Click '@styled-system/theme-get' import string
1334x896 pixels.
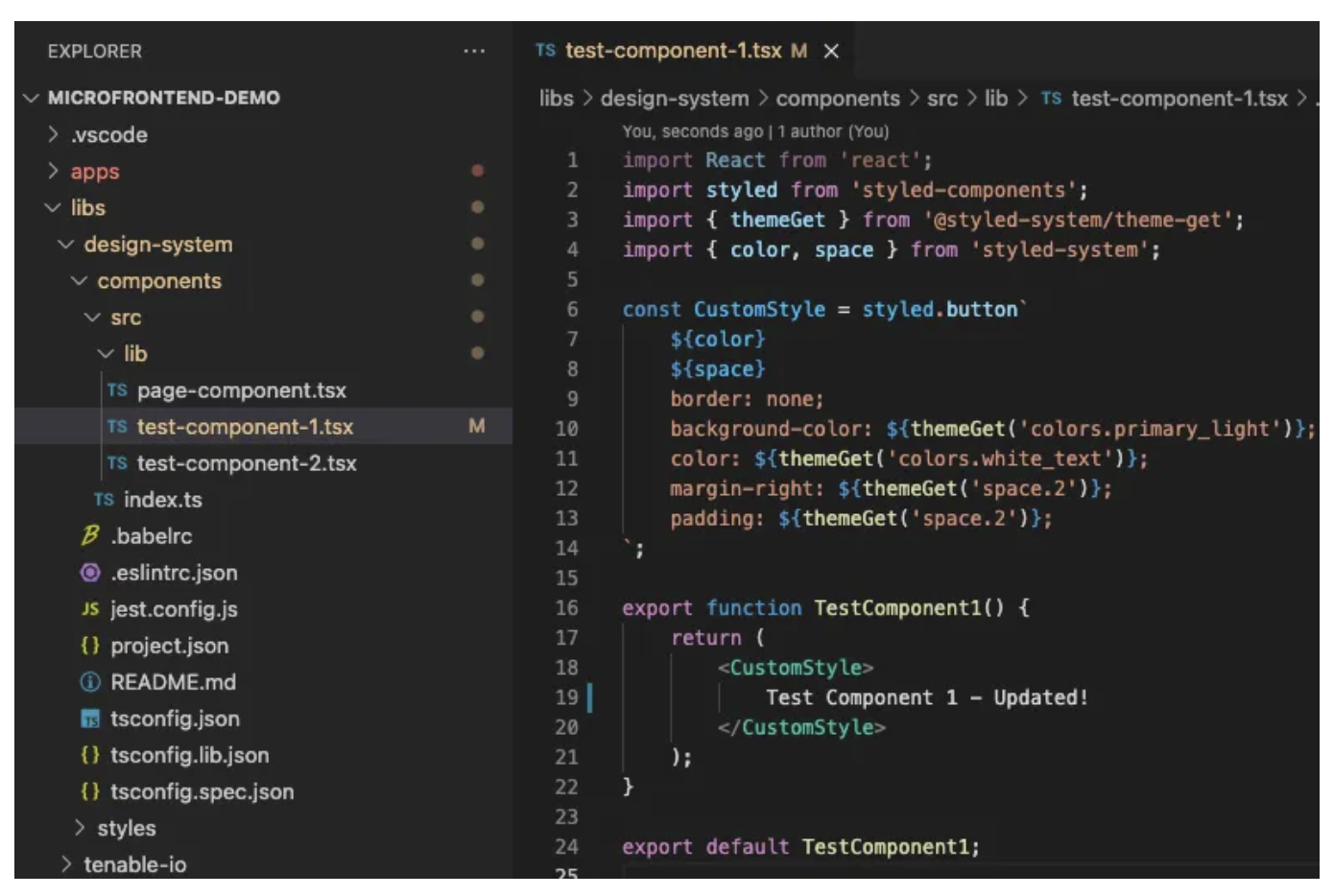coord(1078,220)
